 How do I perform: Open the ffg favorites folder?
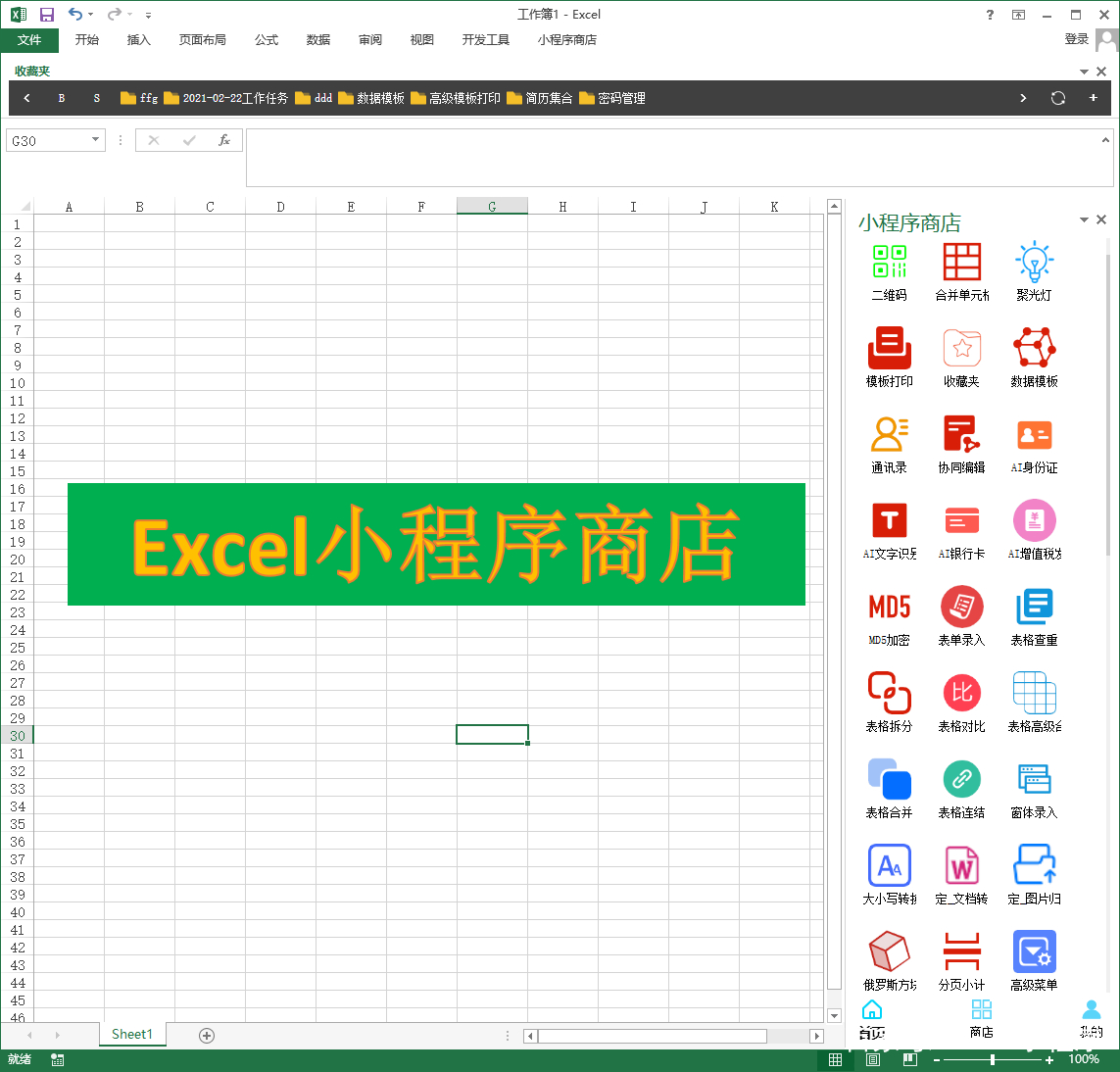pyautogui.click(x=139, y=98)
